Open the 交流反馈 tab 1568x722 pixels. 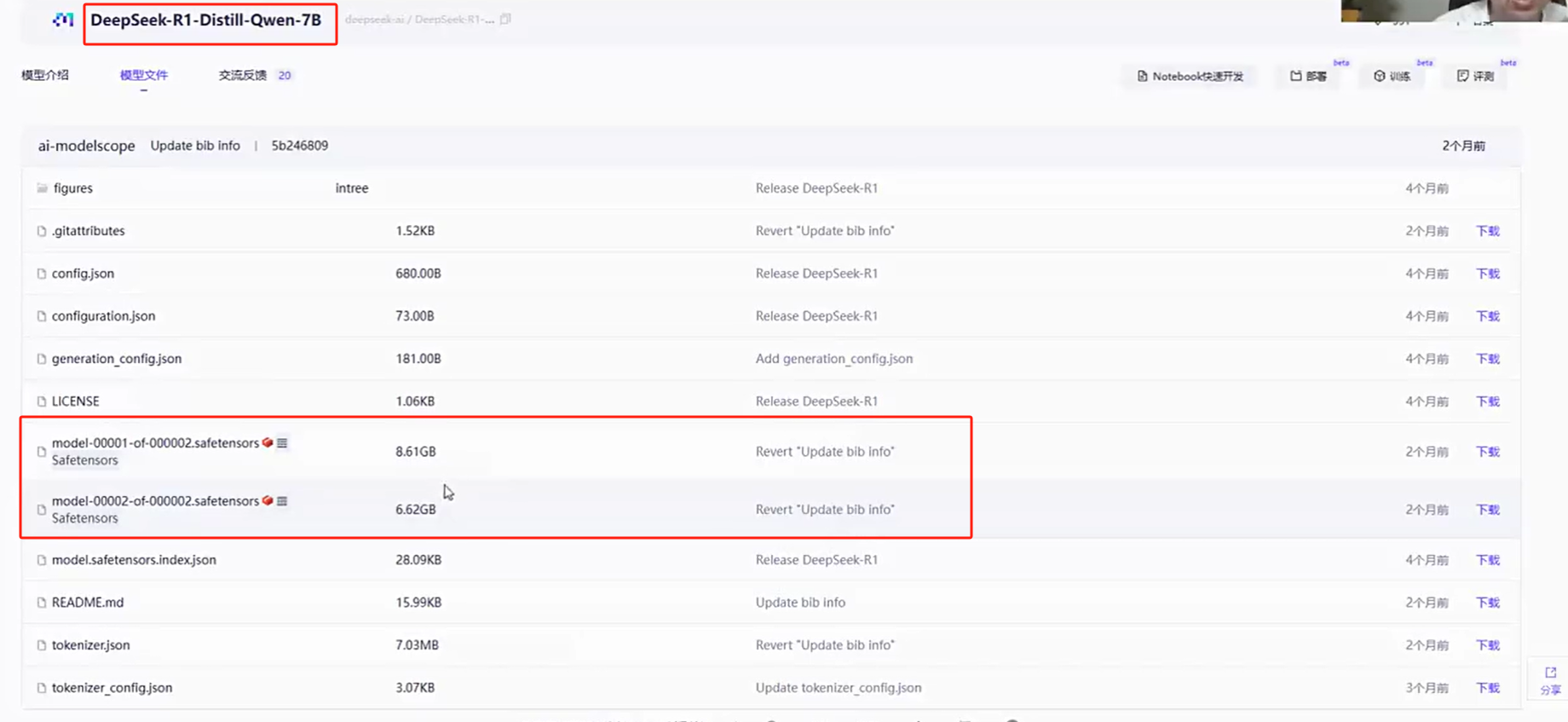[x=243, y=75]
